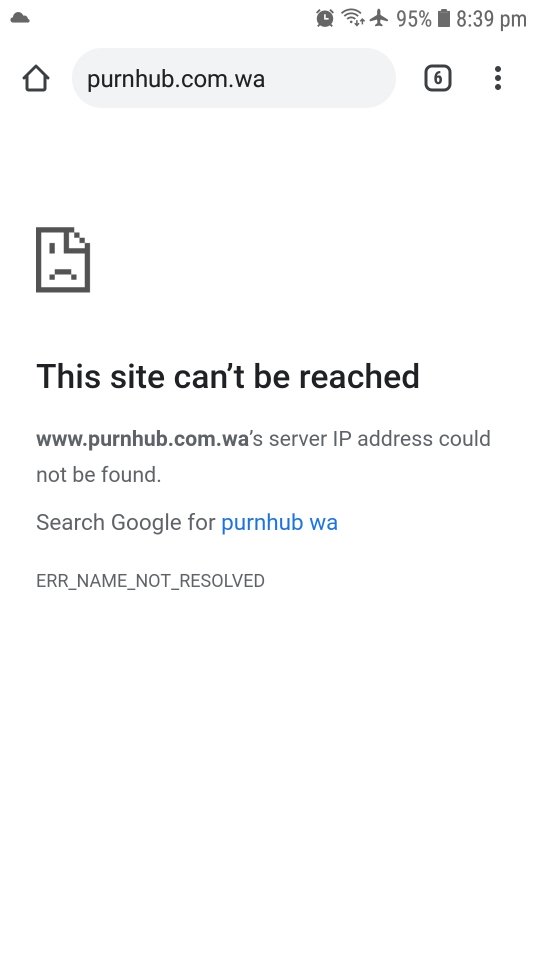Tap the "not be found." message line
540x960 pixels.
(99, 474)
